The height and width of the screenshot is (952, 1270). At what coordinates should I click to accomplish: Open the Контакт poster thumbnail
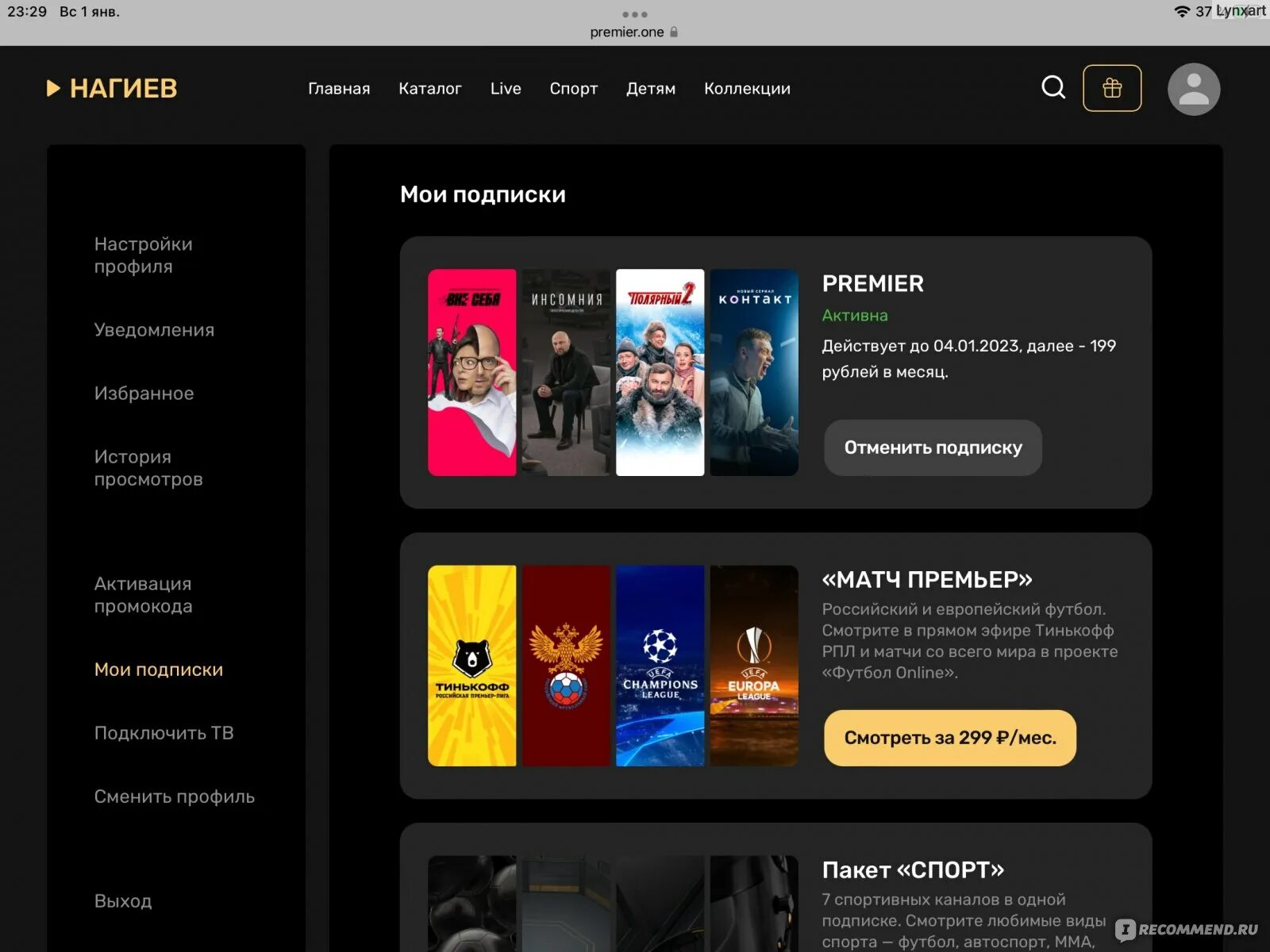[754, 373]
